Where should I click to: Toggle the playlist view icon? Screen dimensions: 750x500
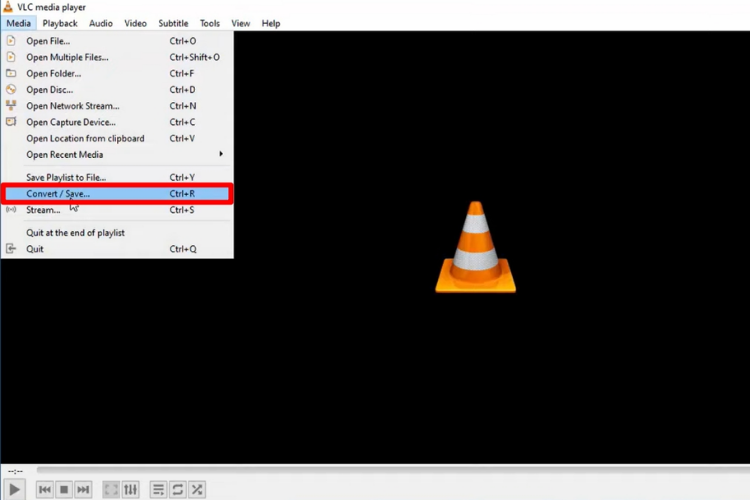[x=158, y=489]
